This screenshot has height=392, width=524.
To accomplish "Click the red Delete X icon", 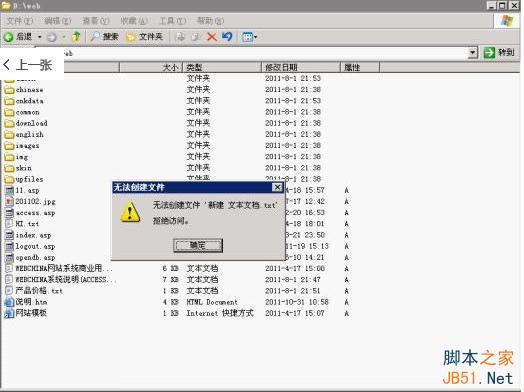I will [x=212, y=36].
